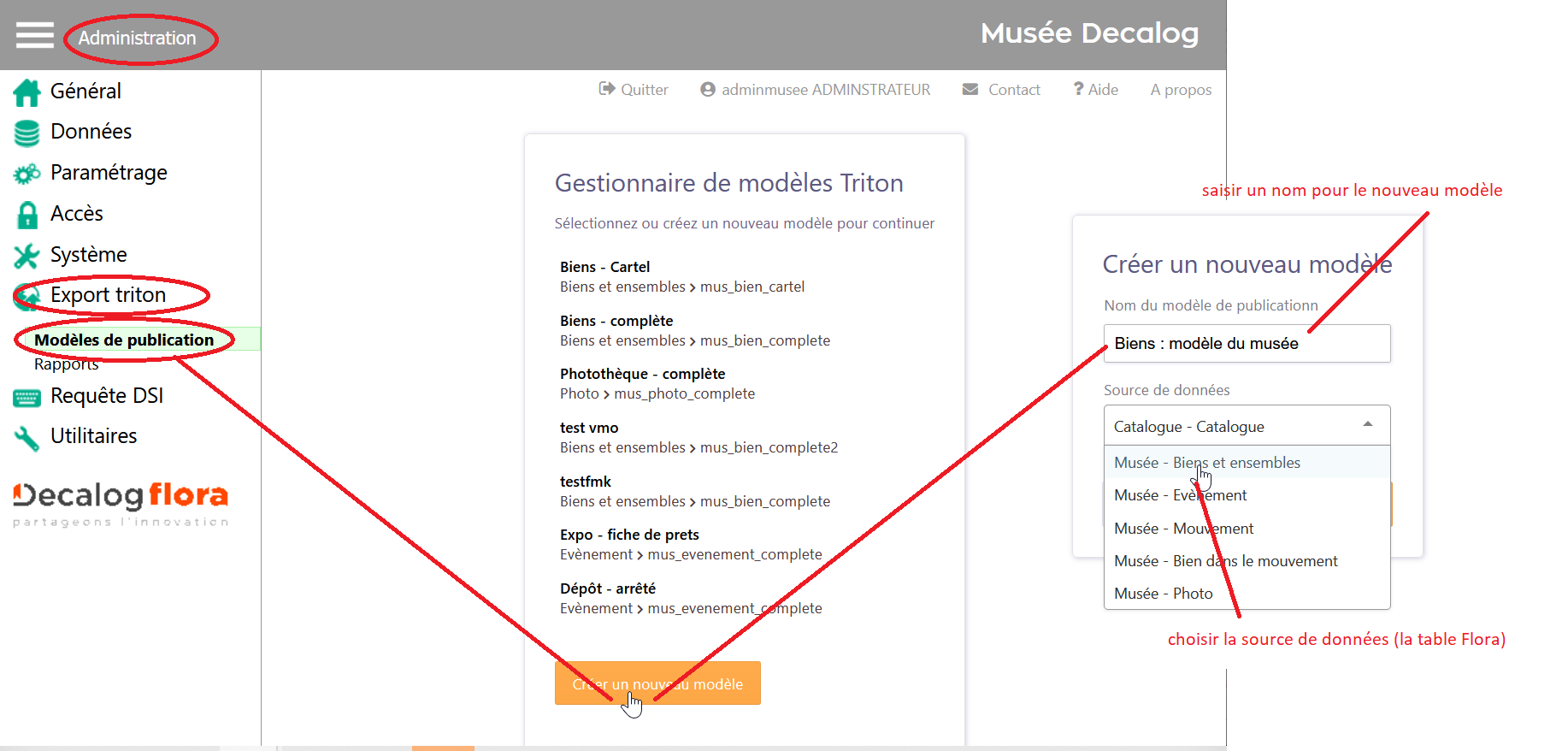Open the Contact link
The image size is (1568, 751).
pyautogui.click(x=1014, y=89)
